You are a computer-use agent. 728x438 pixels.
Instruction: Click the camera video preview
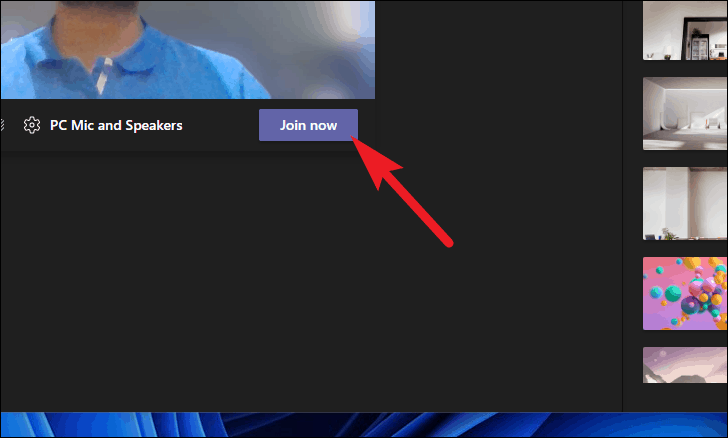tap(188, 49)
